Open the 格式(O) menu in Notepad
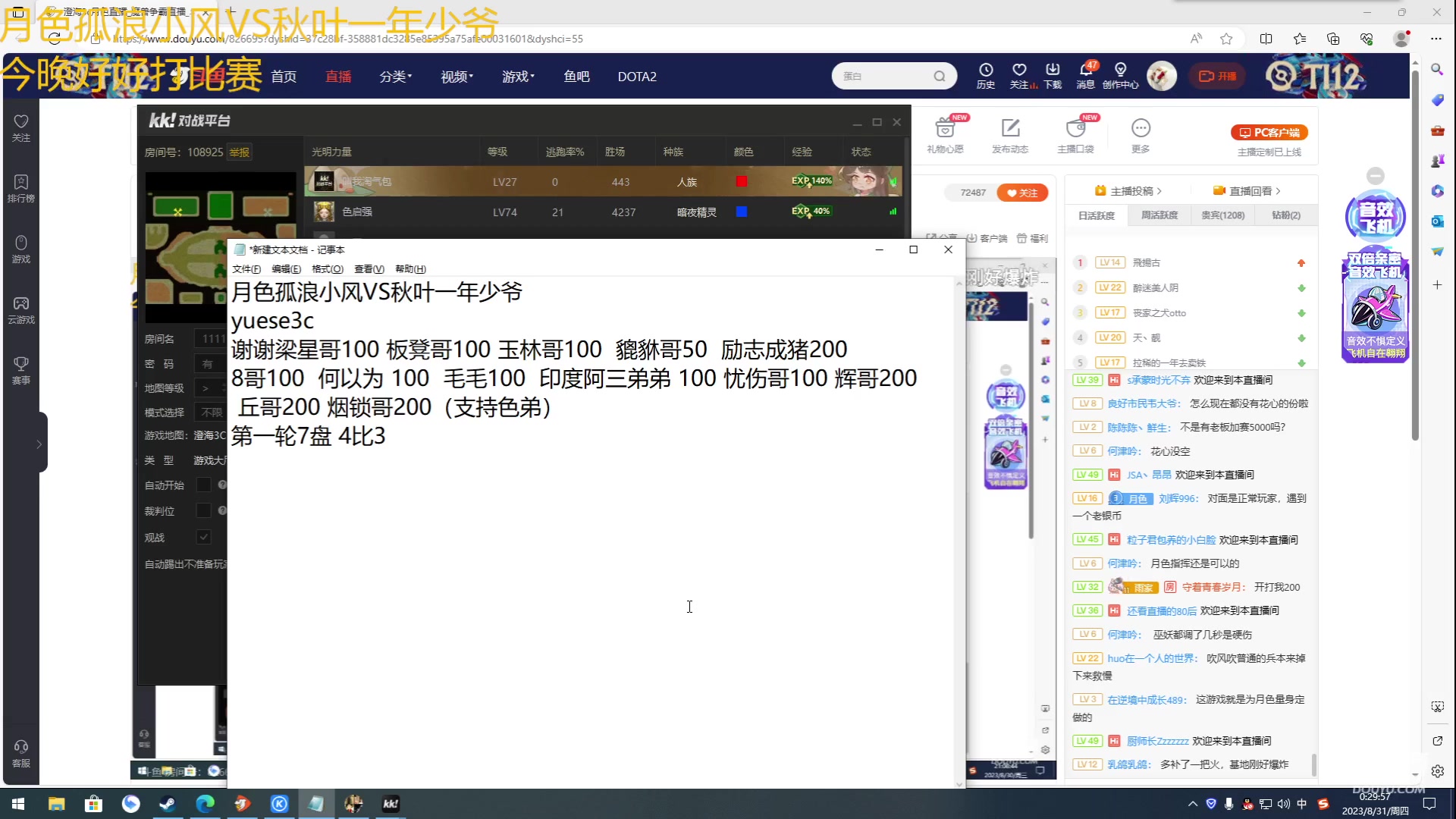The image size is (1456, 819). pos(328,269)
